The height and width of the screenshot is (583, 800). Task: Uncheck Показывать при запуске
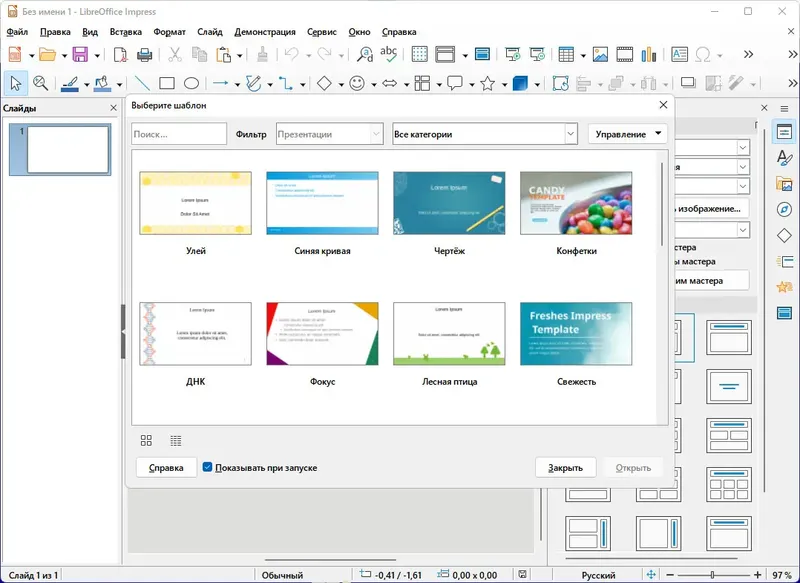coord(206,466)
